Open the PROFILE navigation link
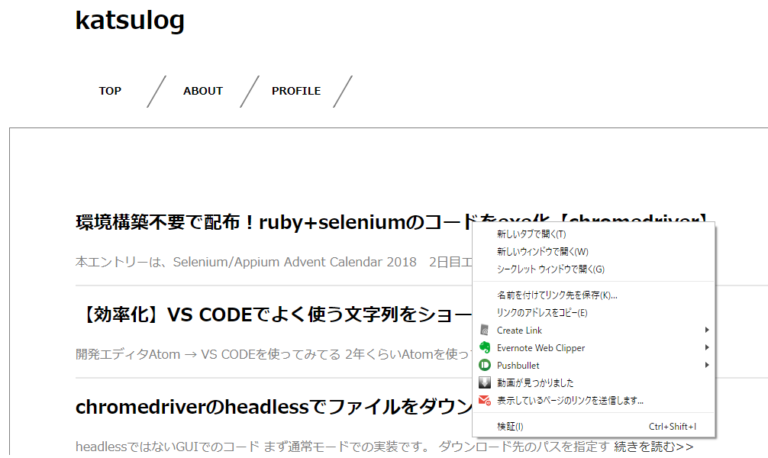The height and width of the screenshot is (458, 768). pyautogui.click(x=296, y=91)
